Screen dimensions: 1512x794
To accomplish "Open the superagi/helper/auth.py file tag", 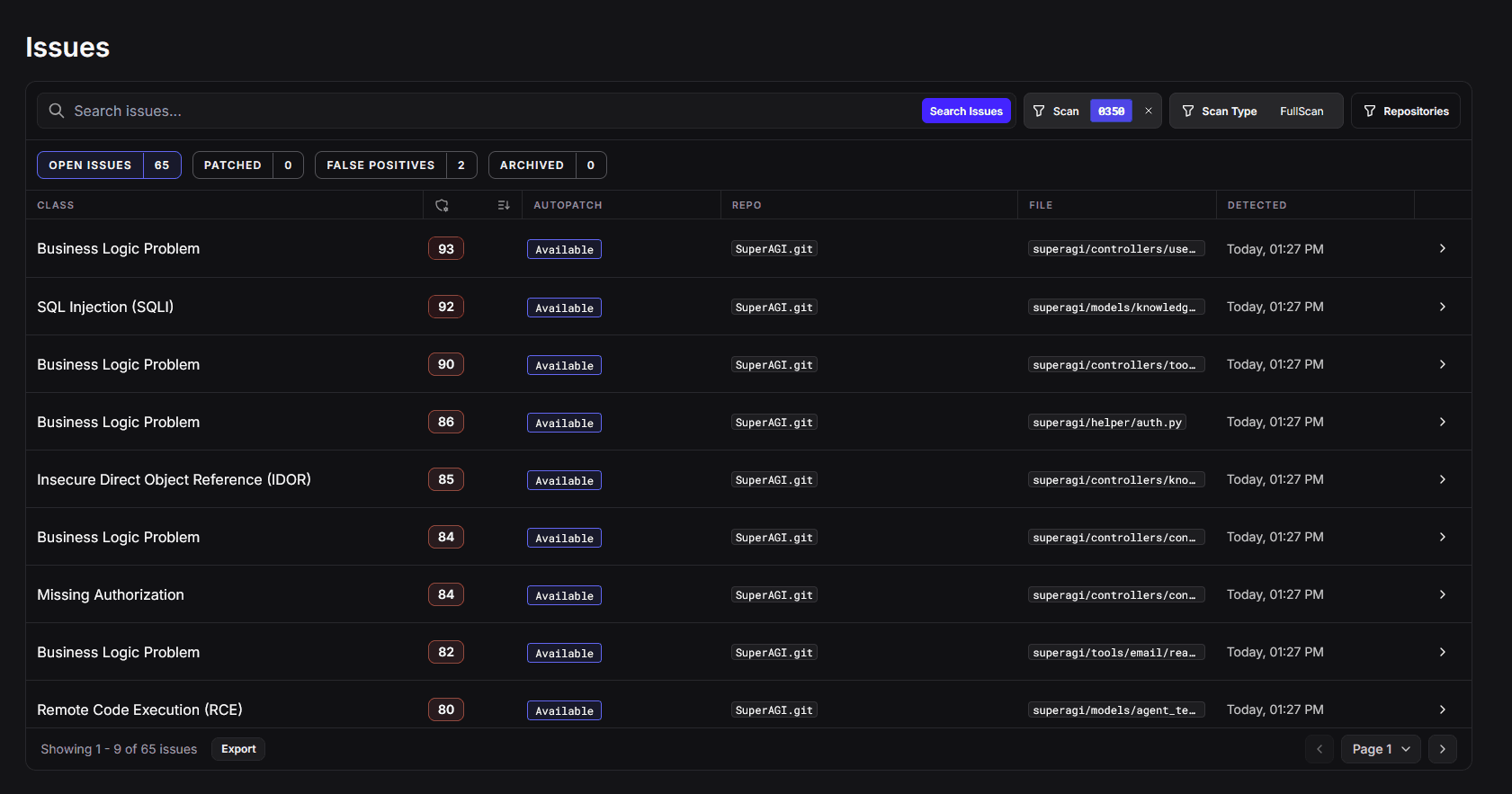I will coord(1106,423).
